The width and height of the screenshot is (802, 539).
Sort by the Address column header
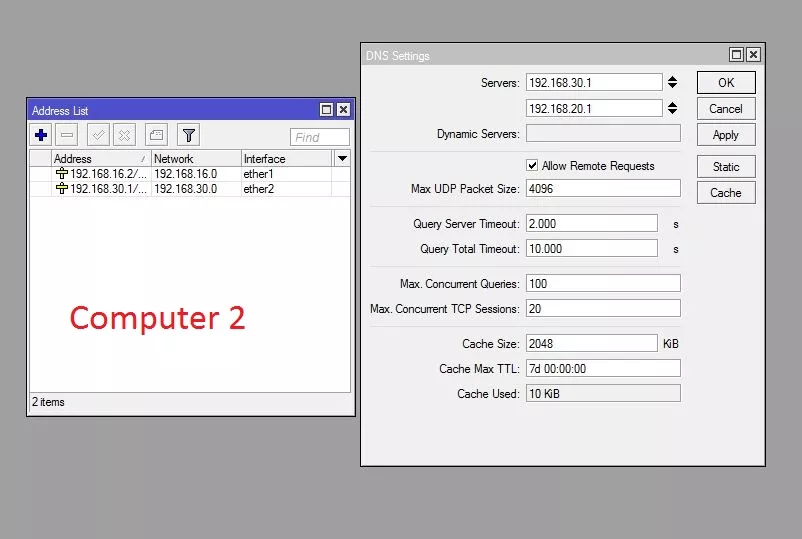101,159
